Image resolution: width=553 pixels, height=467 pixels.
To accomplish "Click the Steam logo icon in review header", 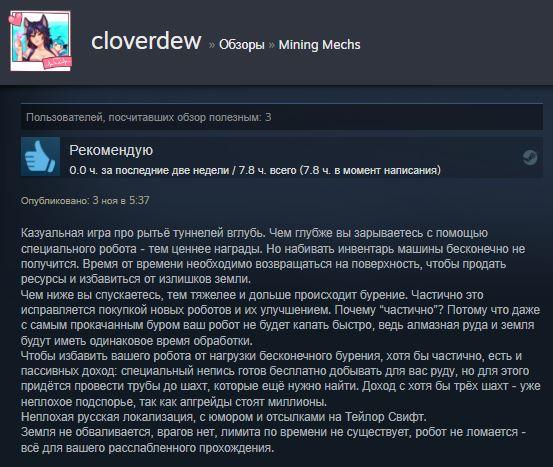I will (530, 157).
